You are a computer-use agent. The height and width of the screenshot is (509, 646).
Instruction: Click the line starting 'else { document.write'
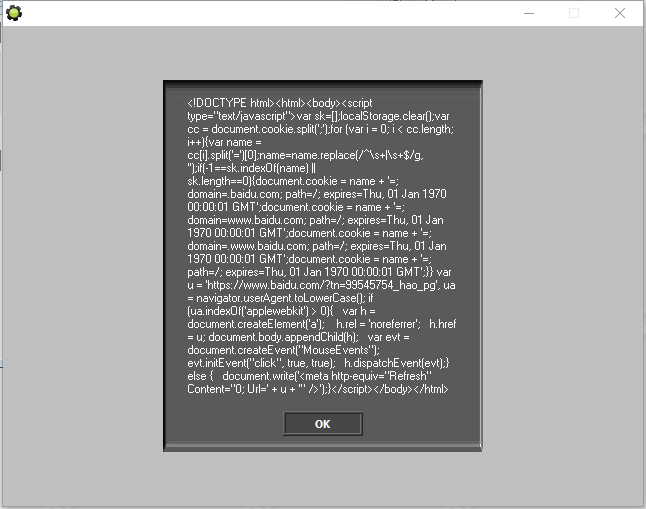310,376
